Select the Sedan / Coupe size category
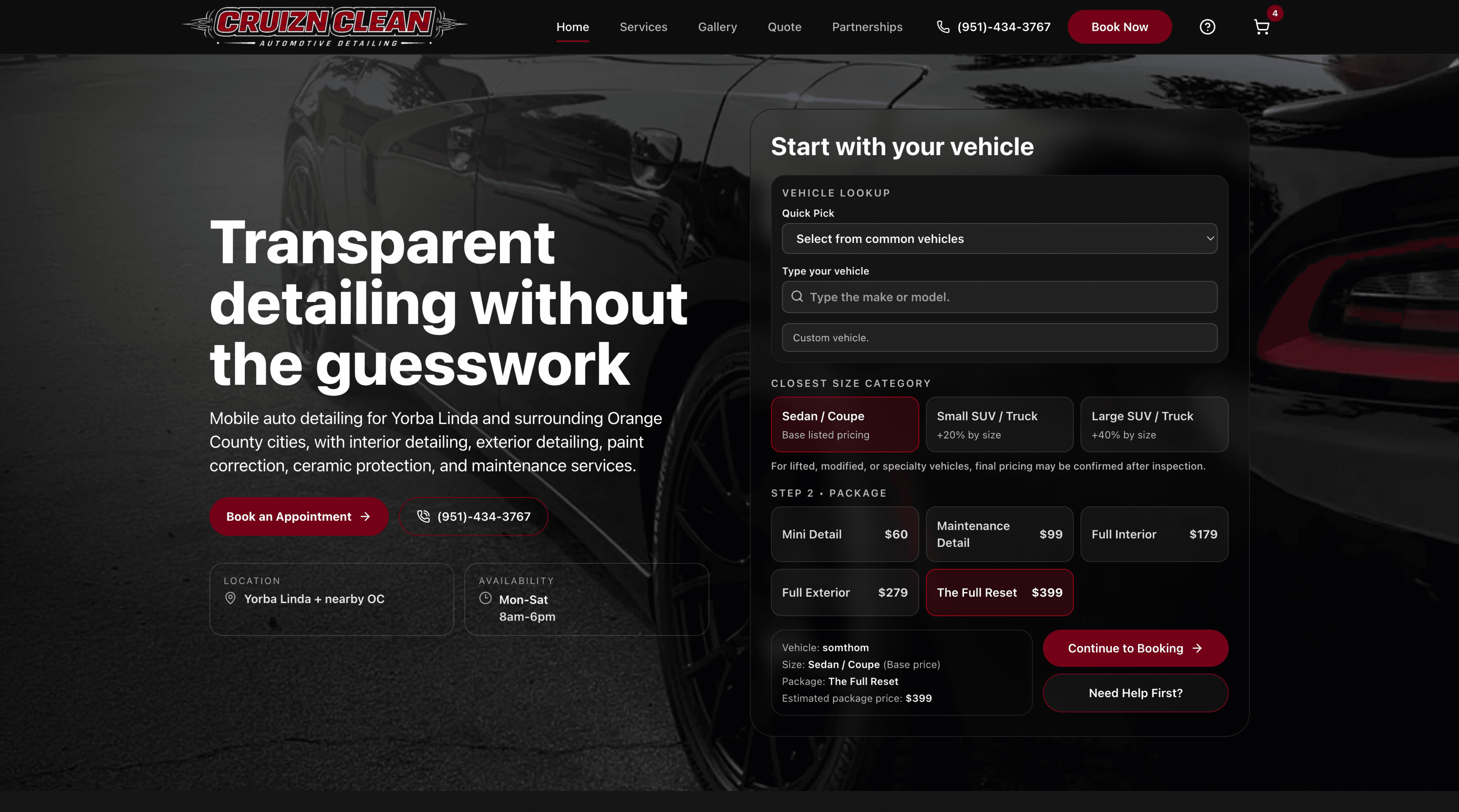 pos(845,424)
